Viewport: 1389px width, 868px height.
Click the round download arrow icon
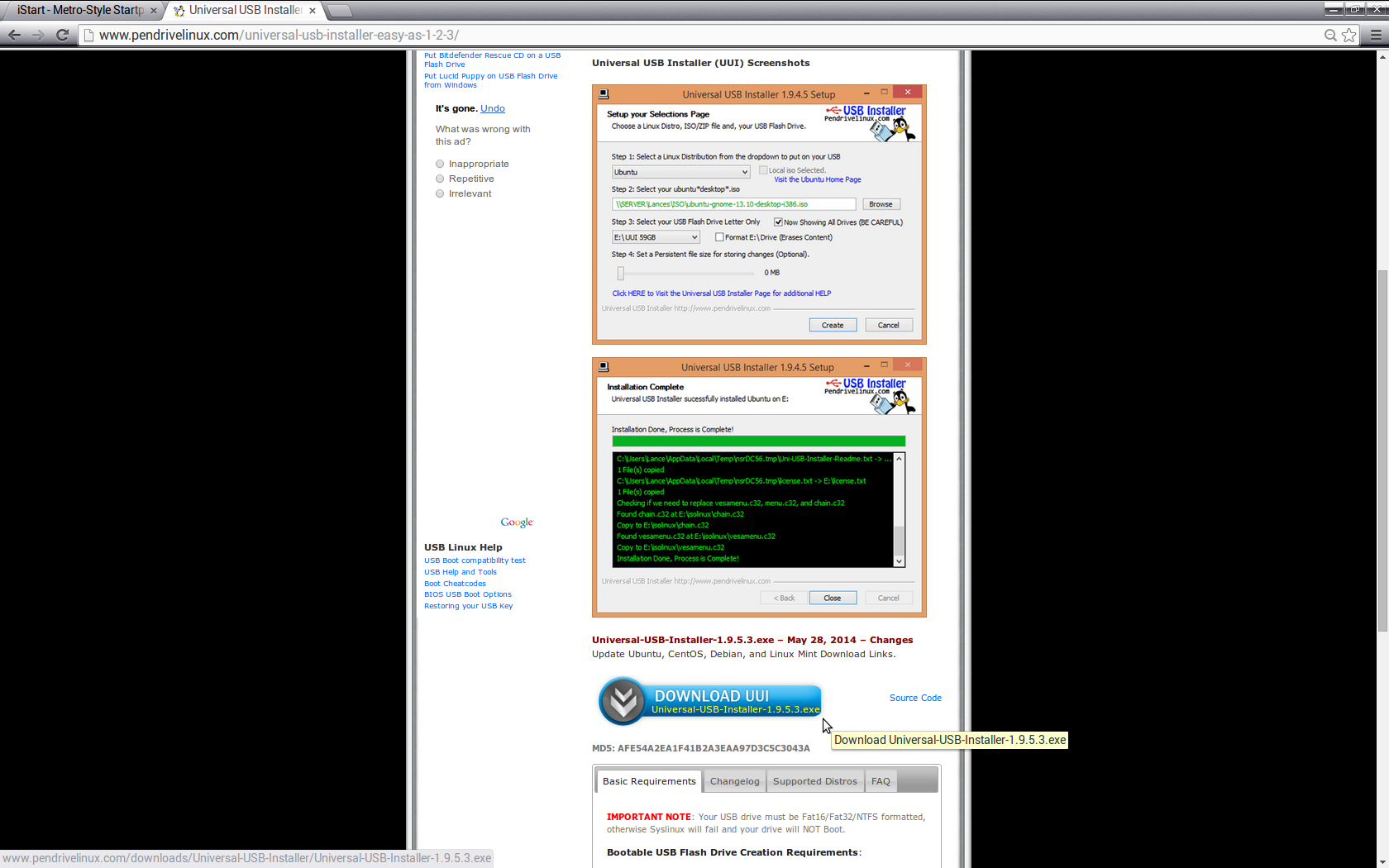(623, 701)
